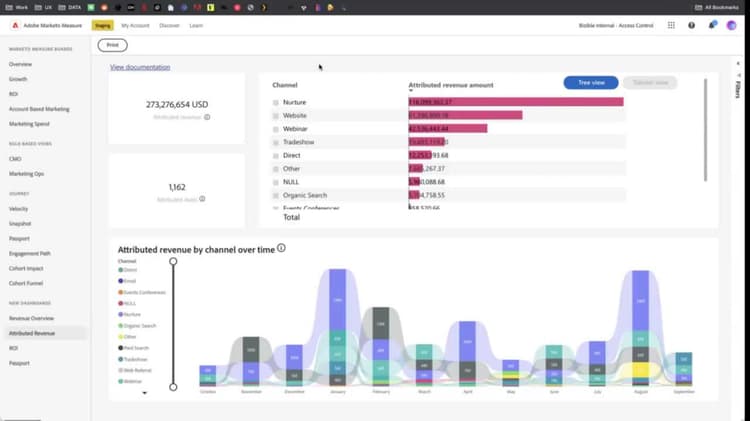750x421 pixels.
Task: Switch to Tree view
Action: tap(591, 83)
